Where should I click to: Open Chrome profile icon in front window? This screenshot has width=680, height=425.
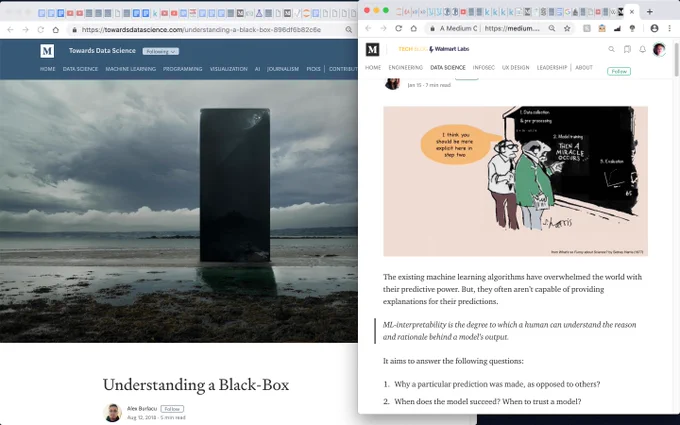tap(654, 29)
